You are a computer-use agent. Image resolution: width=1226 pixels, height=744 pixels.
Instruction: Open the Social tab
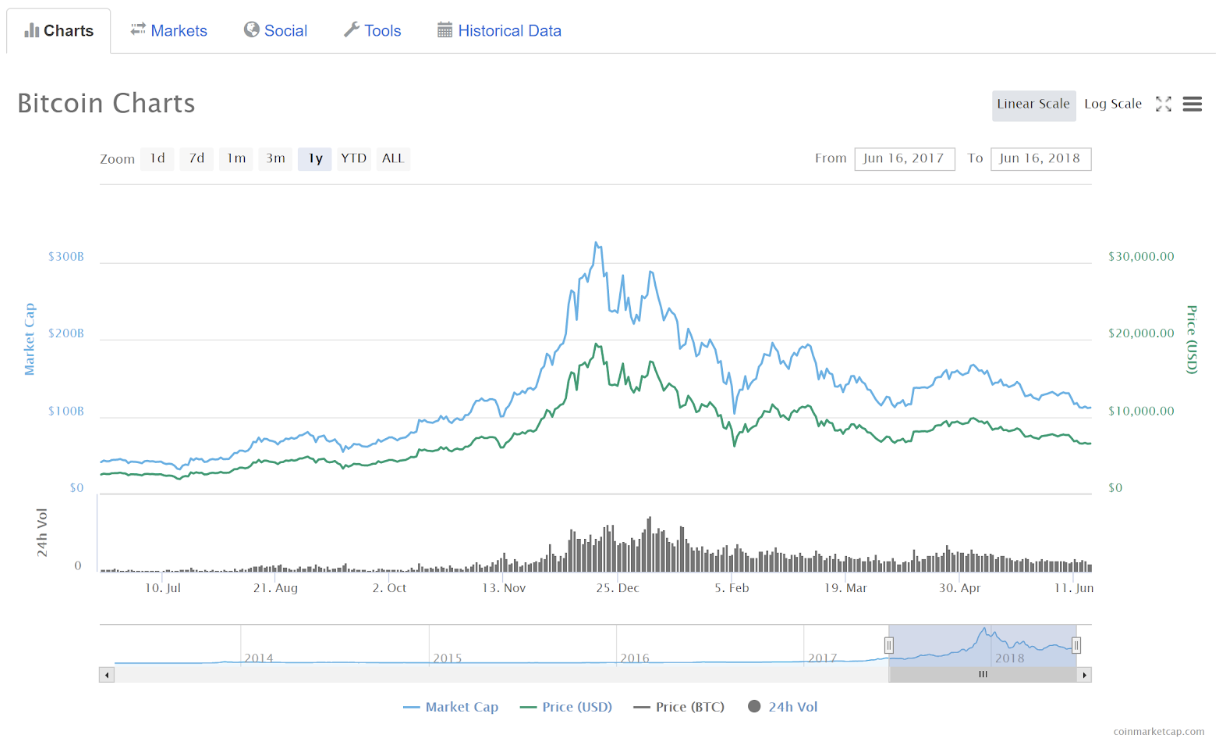275,31
